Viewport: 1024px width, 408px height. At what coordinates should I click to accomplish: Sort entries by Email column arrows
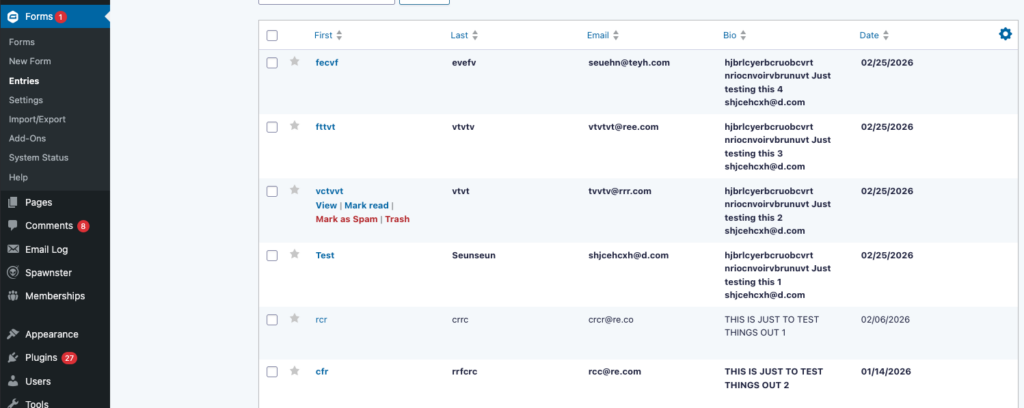[x=617, y=36]
